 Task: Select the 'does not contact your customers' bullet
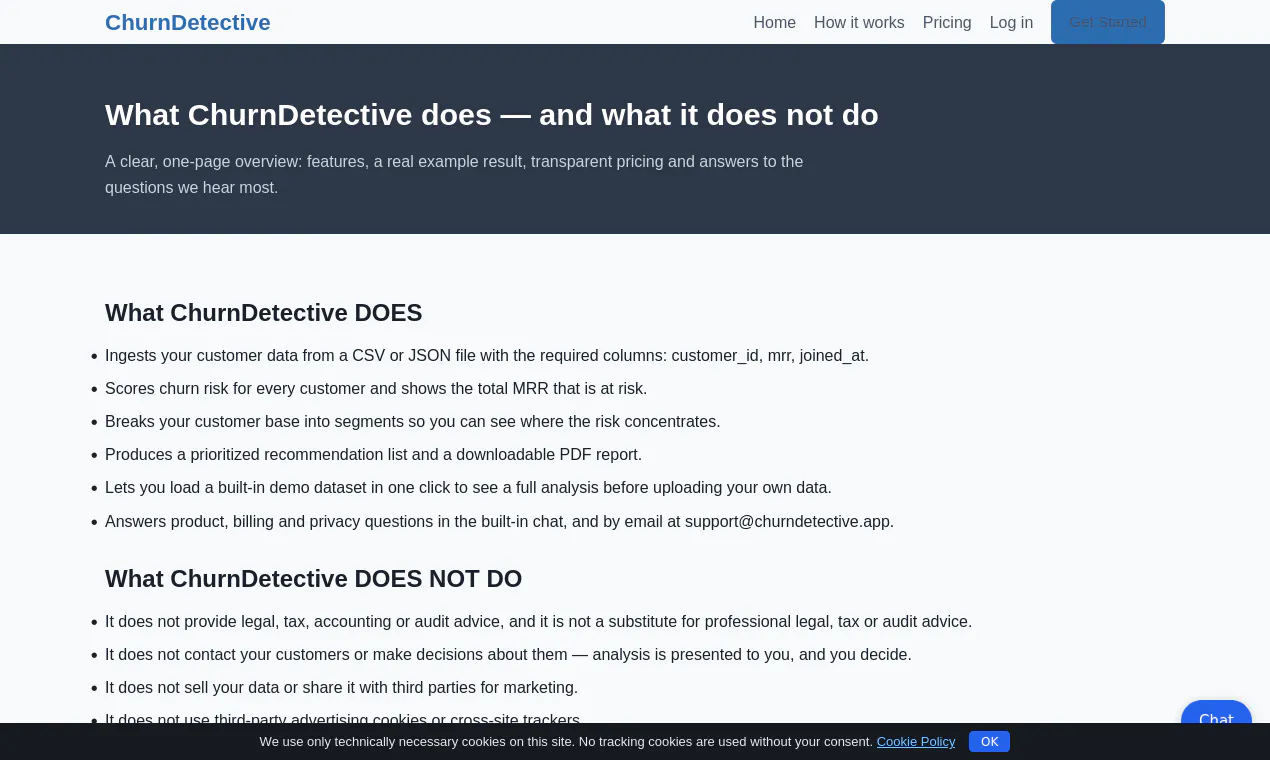click(509, 654)
